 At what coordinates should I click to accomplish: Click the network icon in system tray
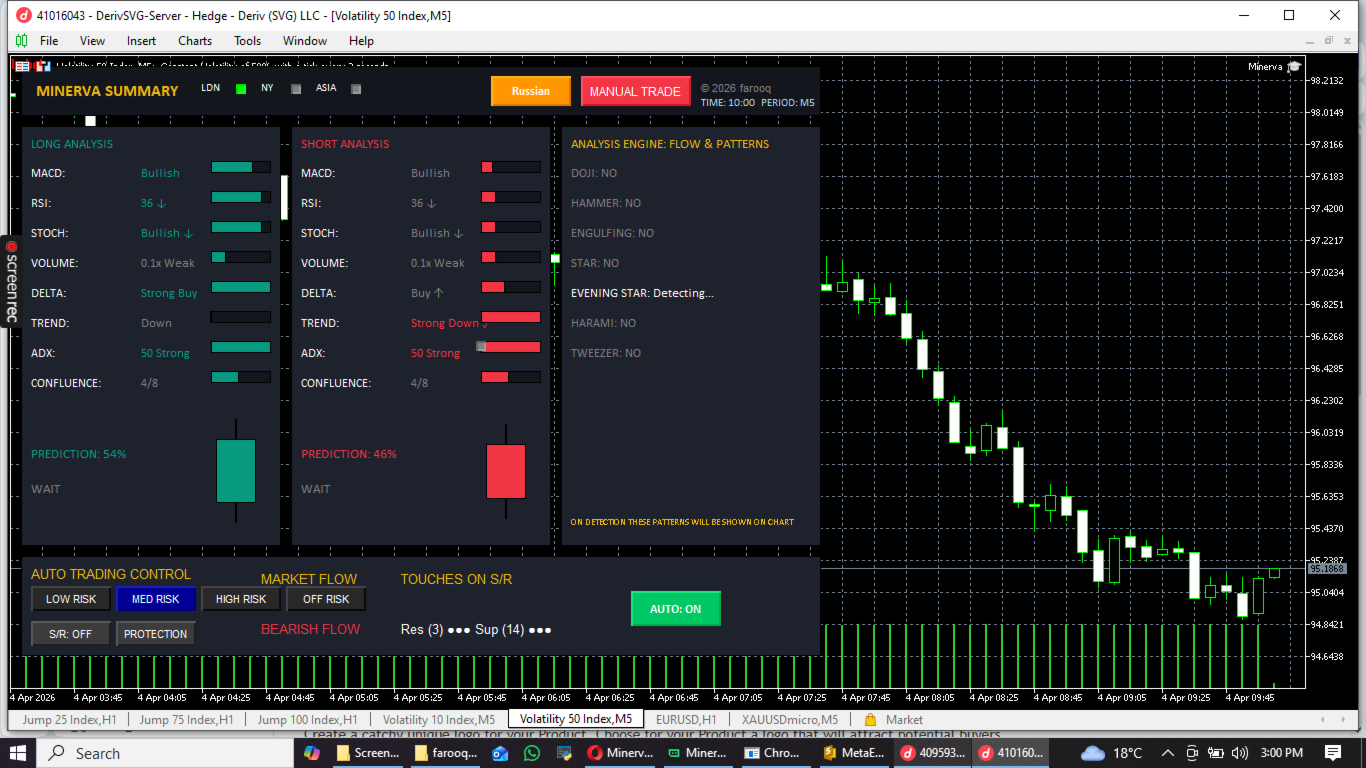[x=1191, y=753]
